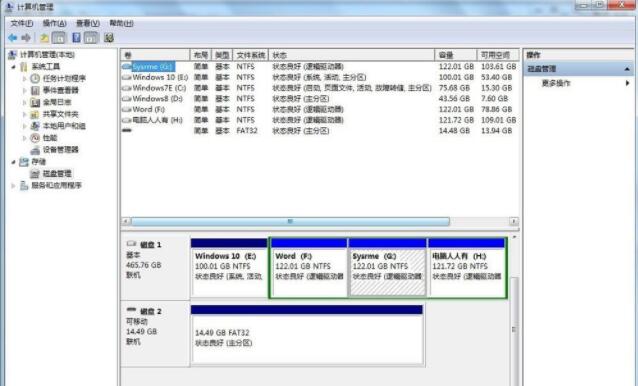Click the disk icon next to 磁盘 1

pos(131,244)
